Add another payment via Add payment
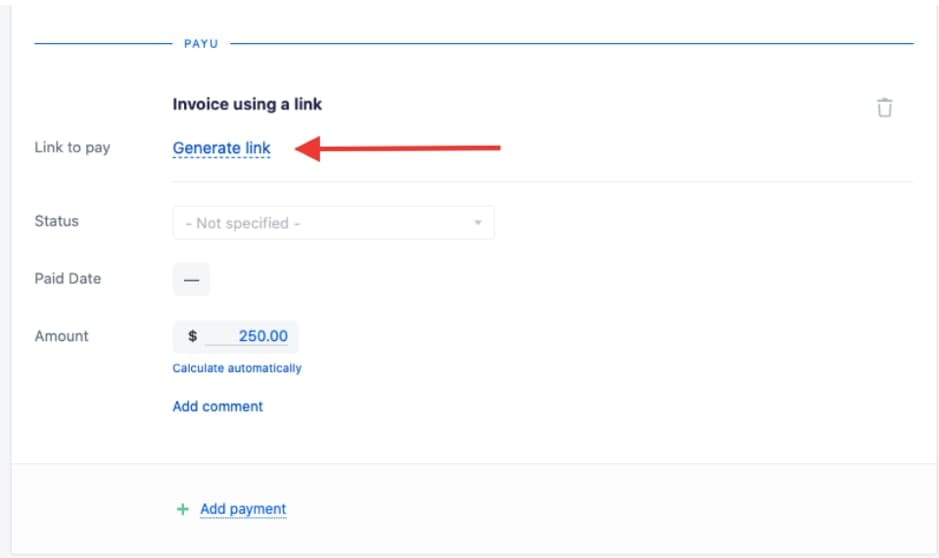Image resolution: width=939 pixels, height=558 pixels. click(243, 509)
